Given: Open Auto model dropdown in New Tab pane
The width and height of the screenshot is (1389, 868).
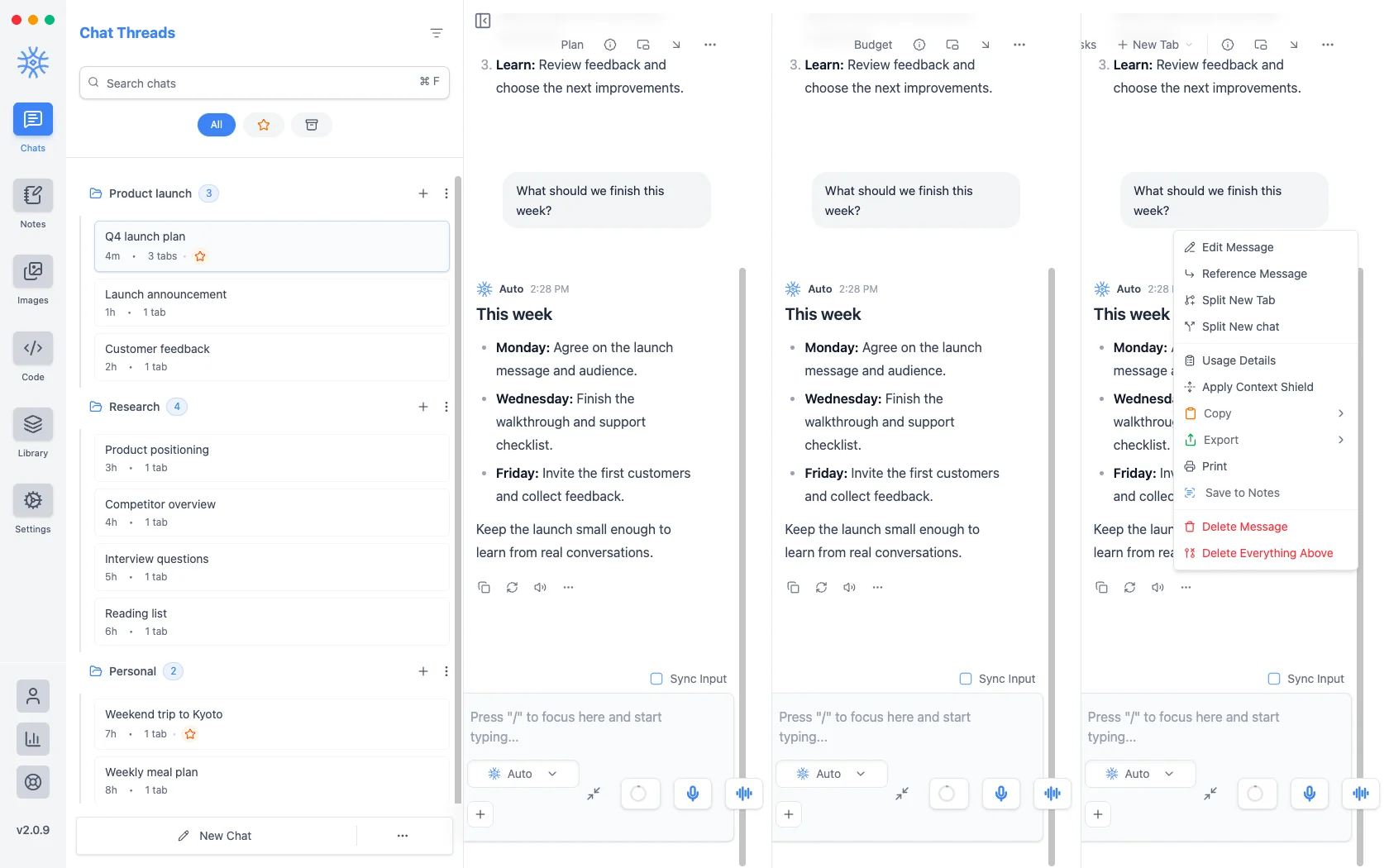Looking at the screenshot, I should (1140, 774).
